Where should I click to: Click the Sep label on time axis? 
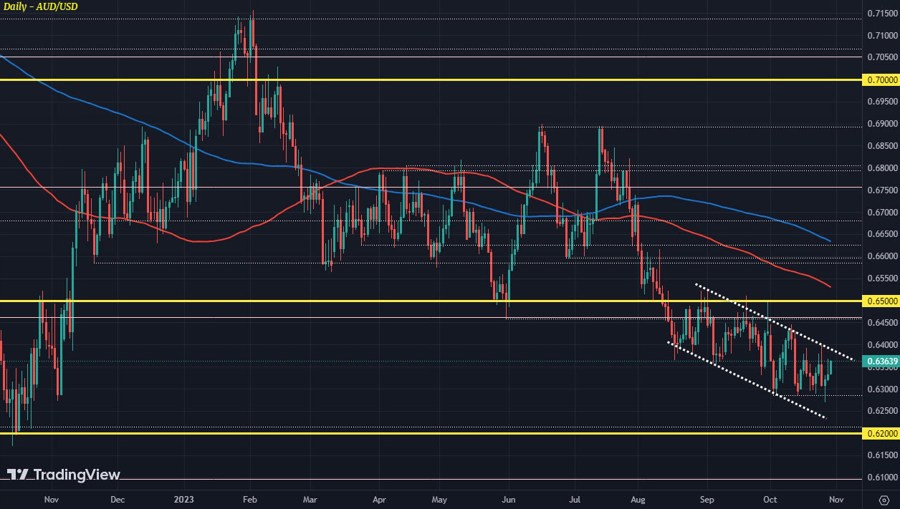tap(707, 500)
